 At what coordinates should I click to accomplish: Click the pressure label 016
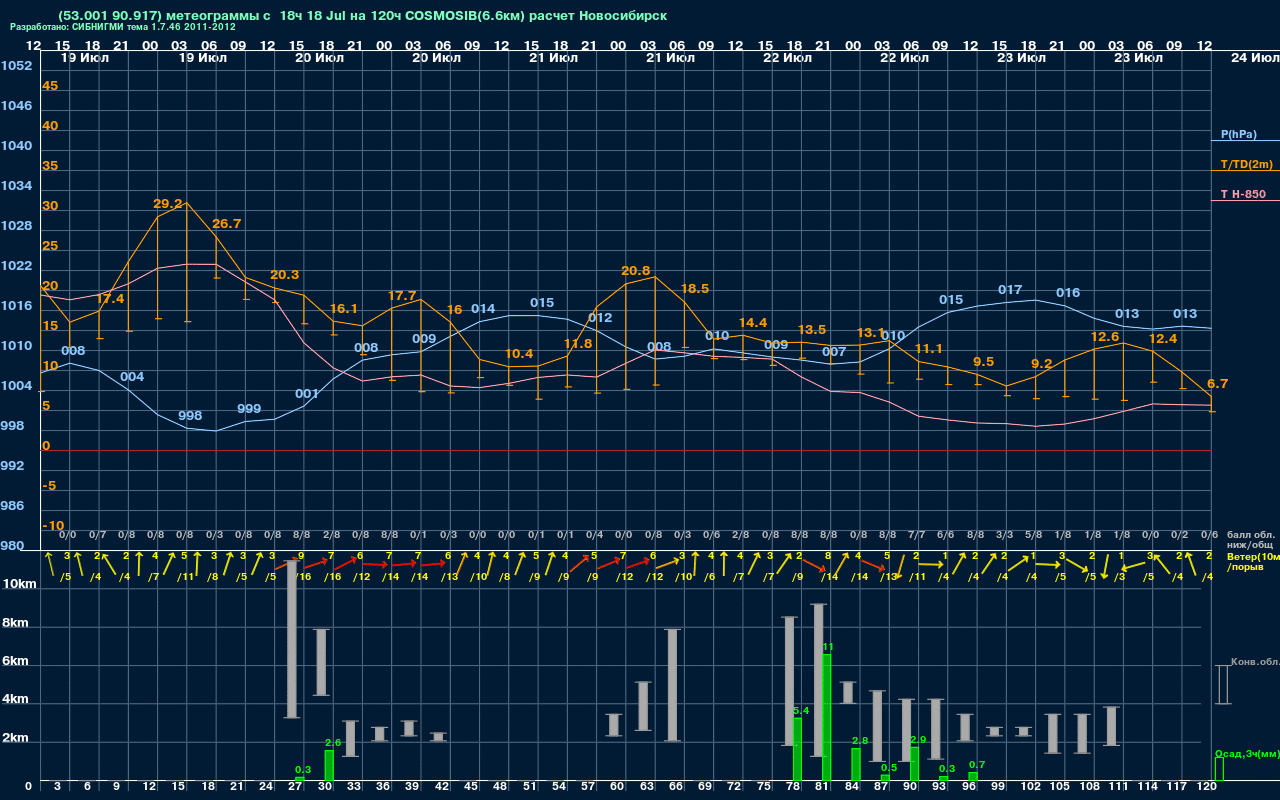(x=1068, y=293)
